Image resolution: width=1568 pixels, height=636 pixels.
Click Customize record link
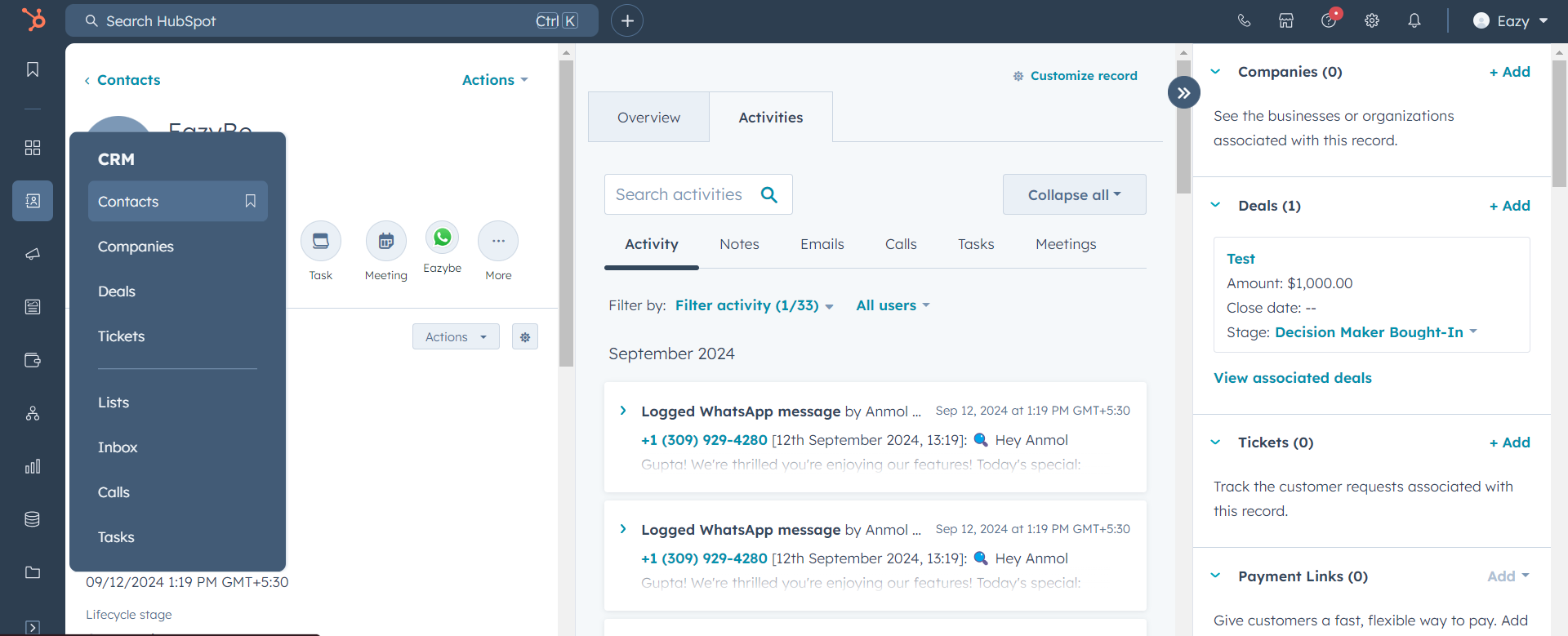[1075, 76]
